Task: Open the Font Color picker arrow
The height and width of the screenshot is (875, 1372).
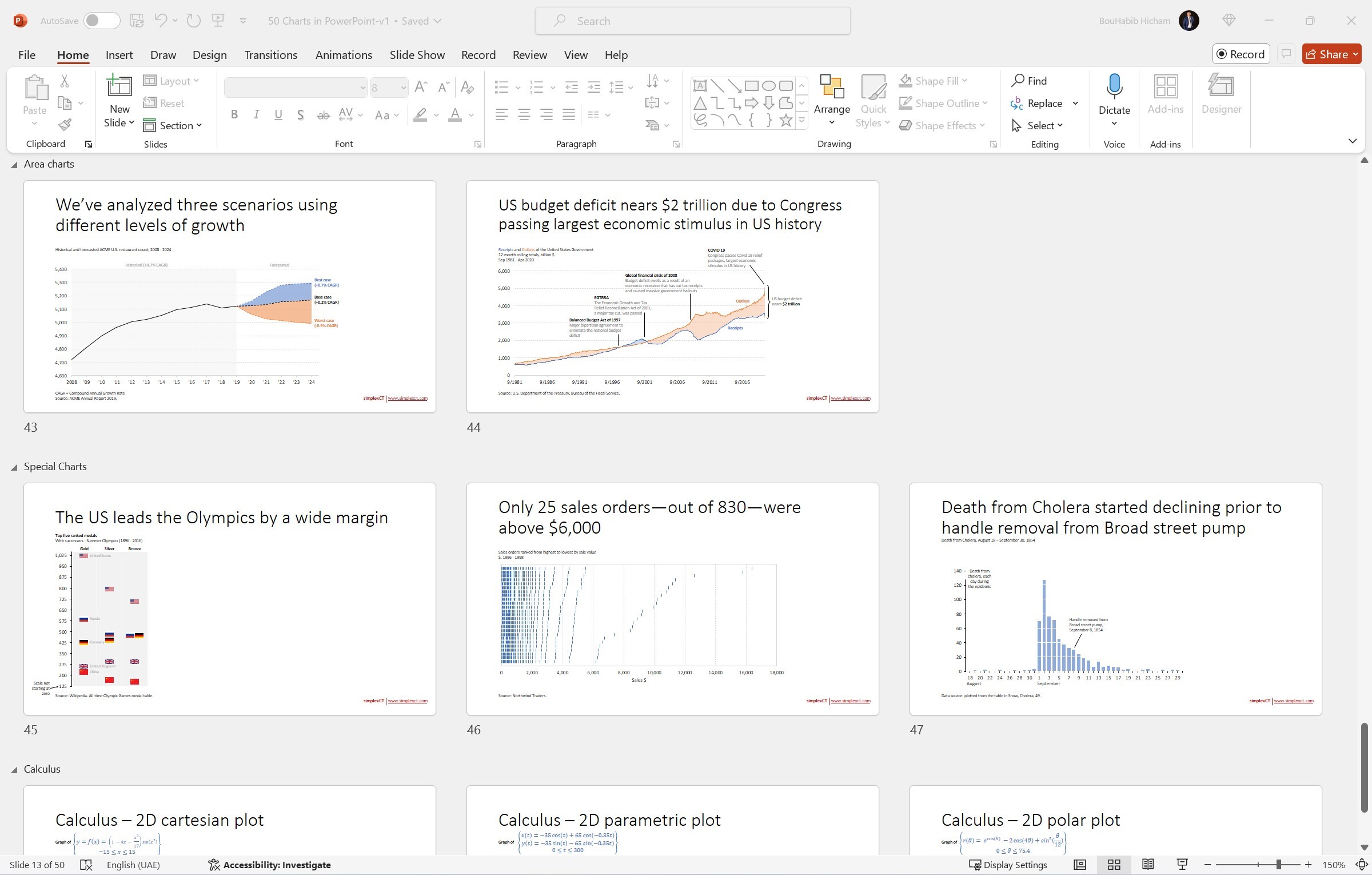Action: 471,115
